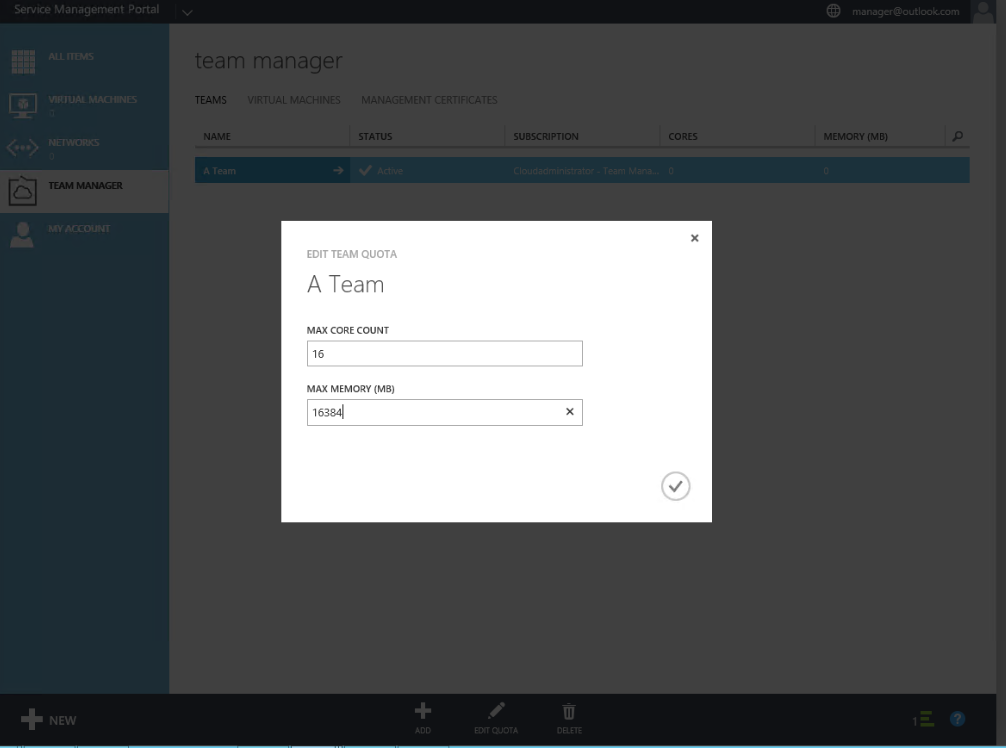Switch to the Virtual Machines tab

point(294,100)
